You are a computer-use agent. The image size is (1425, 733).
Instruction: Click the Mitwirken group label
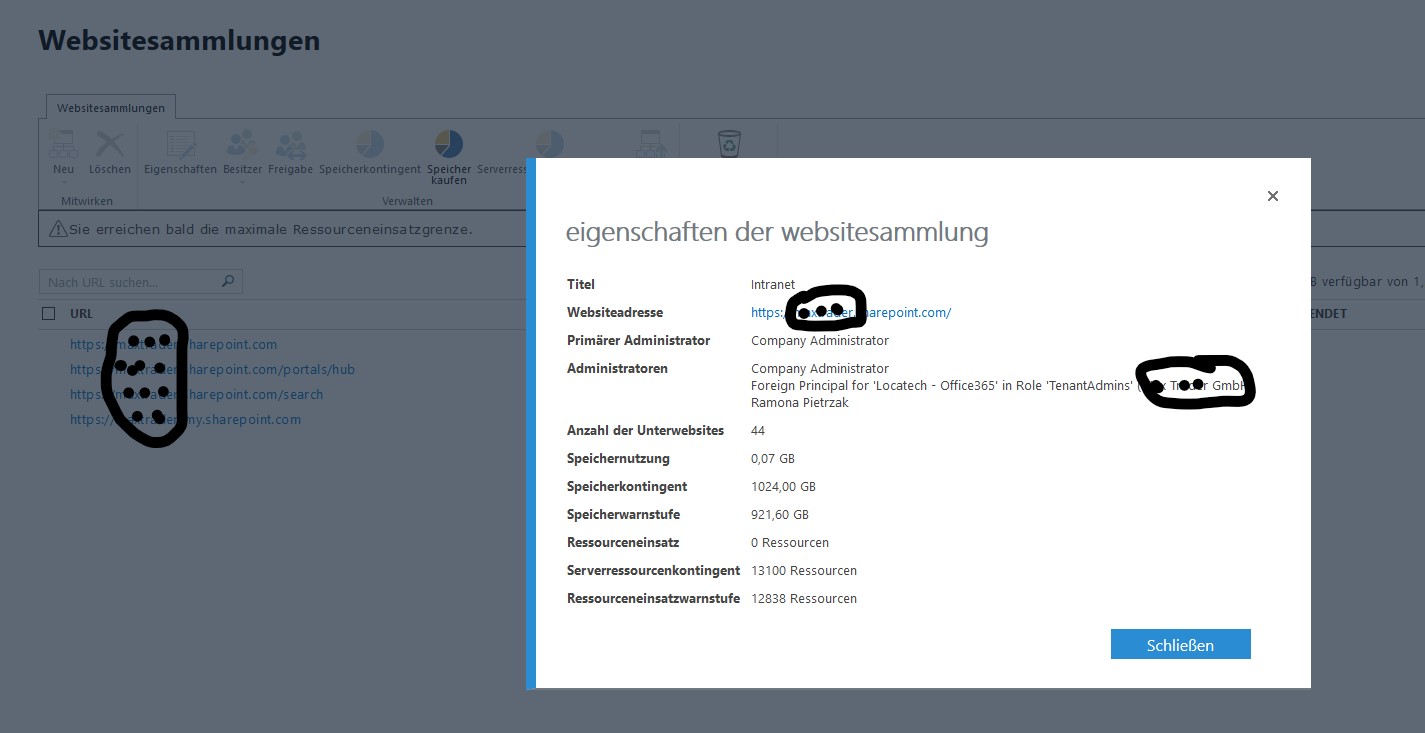(x=87, y=201)
